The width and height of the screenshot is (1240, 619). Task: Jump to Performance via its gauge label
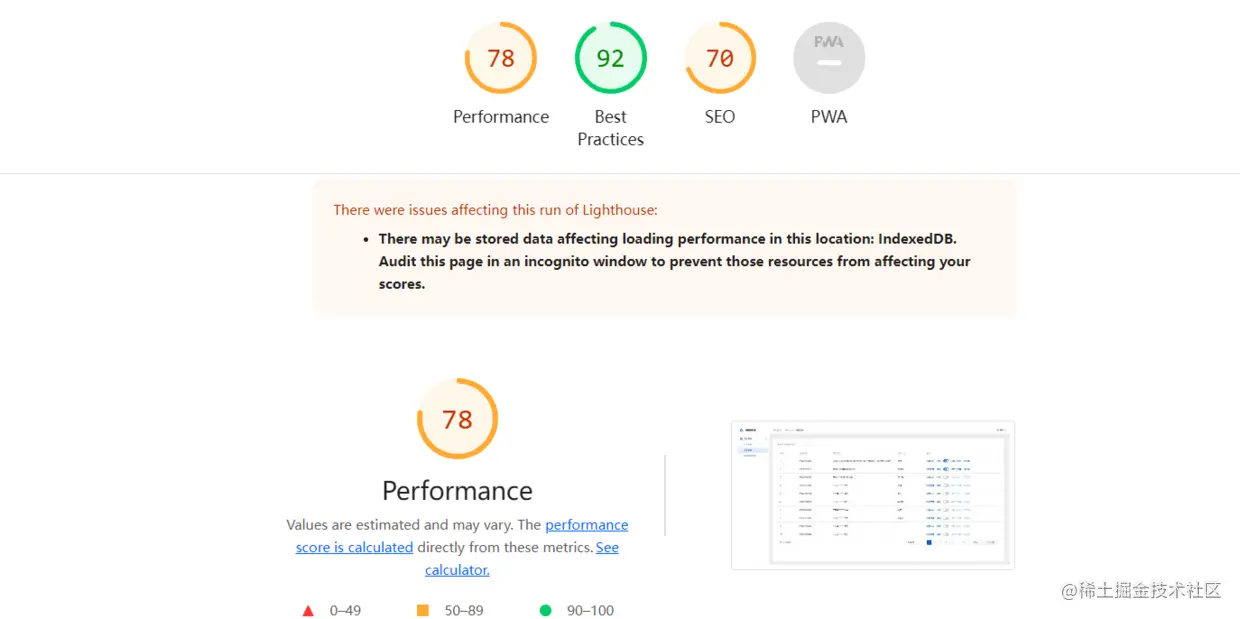click(x=501, y=117)
